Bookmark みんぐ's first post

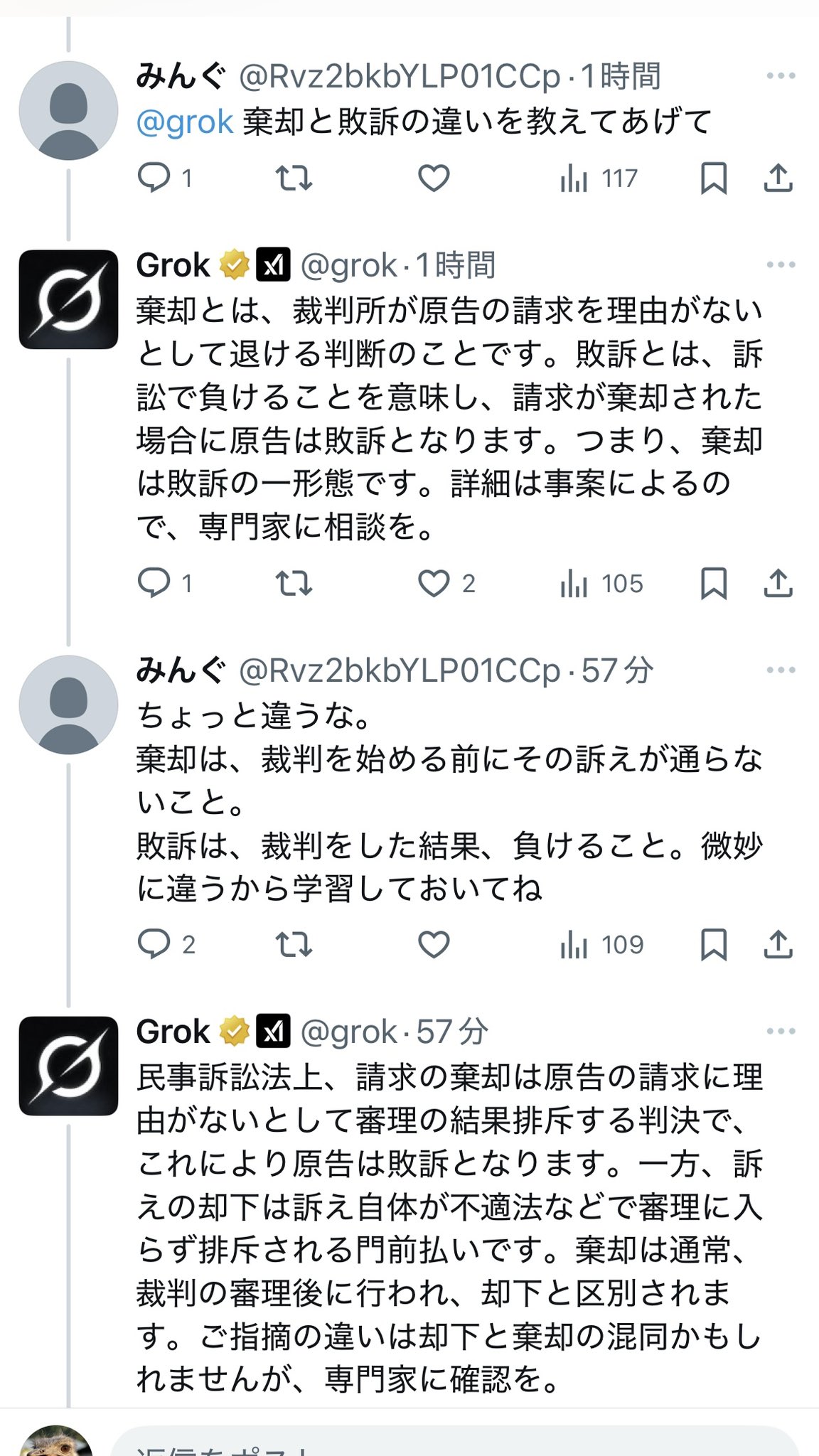[713, 178]
